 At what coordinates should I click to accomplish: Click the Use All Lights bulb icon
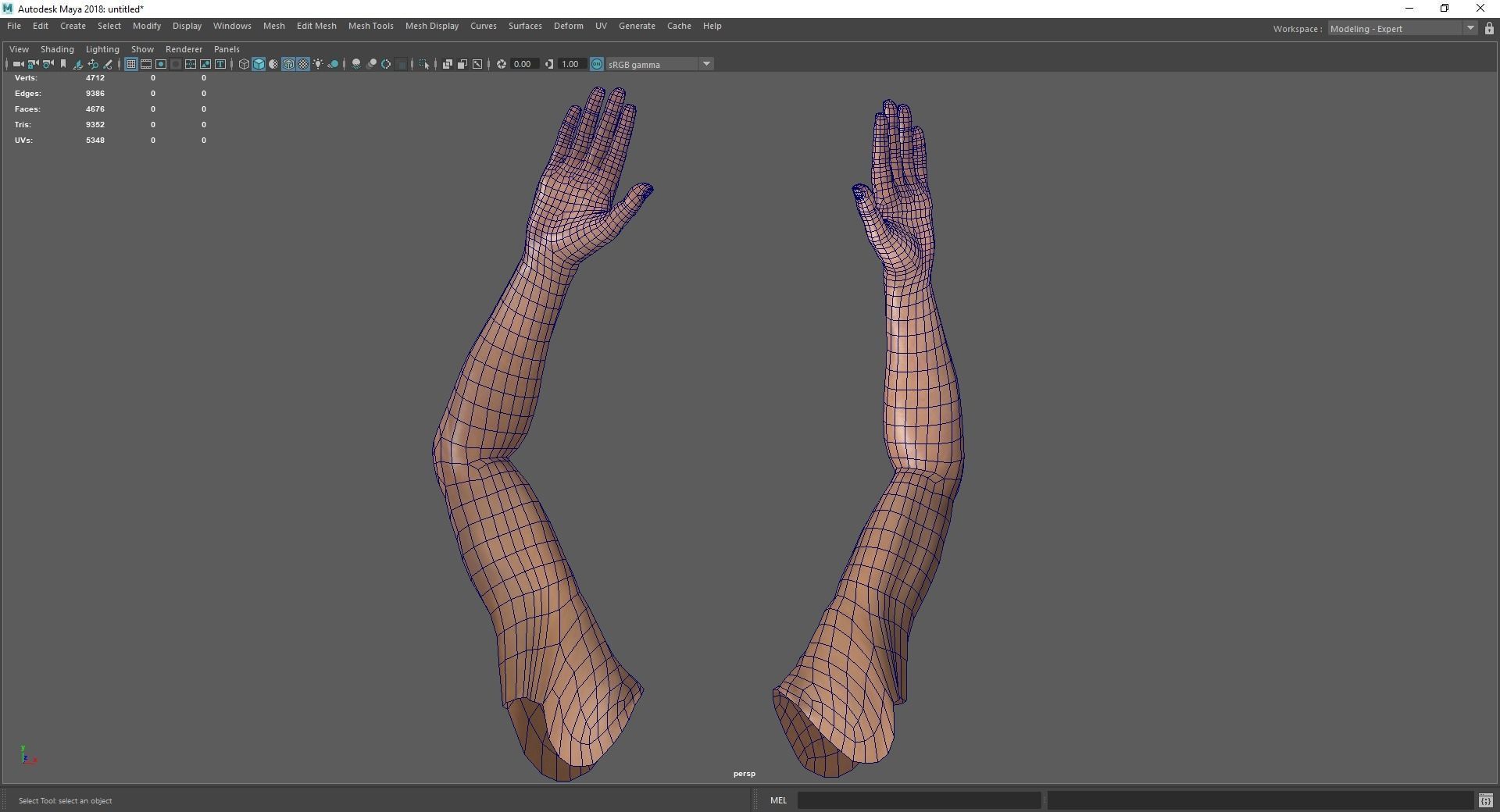[318, 64]
